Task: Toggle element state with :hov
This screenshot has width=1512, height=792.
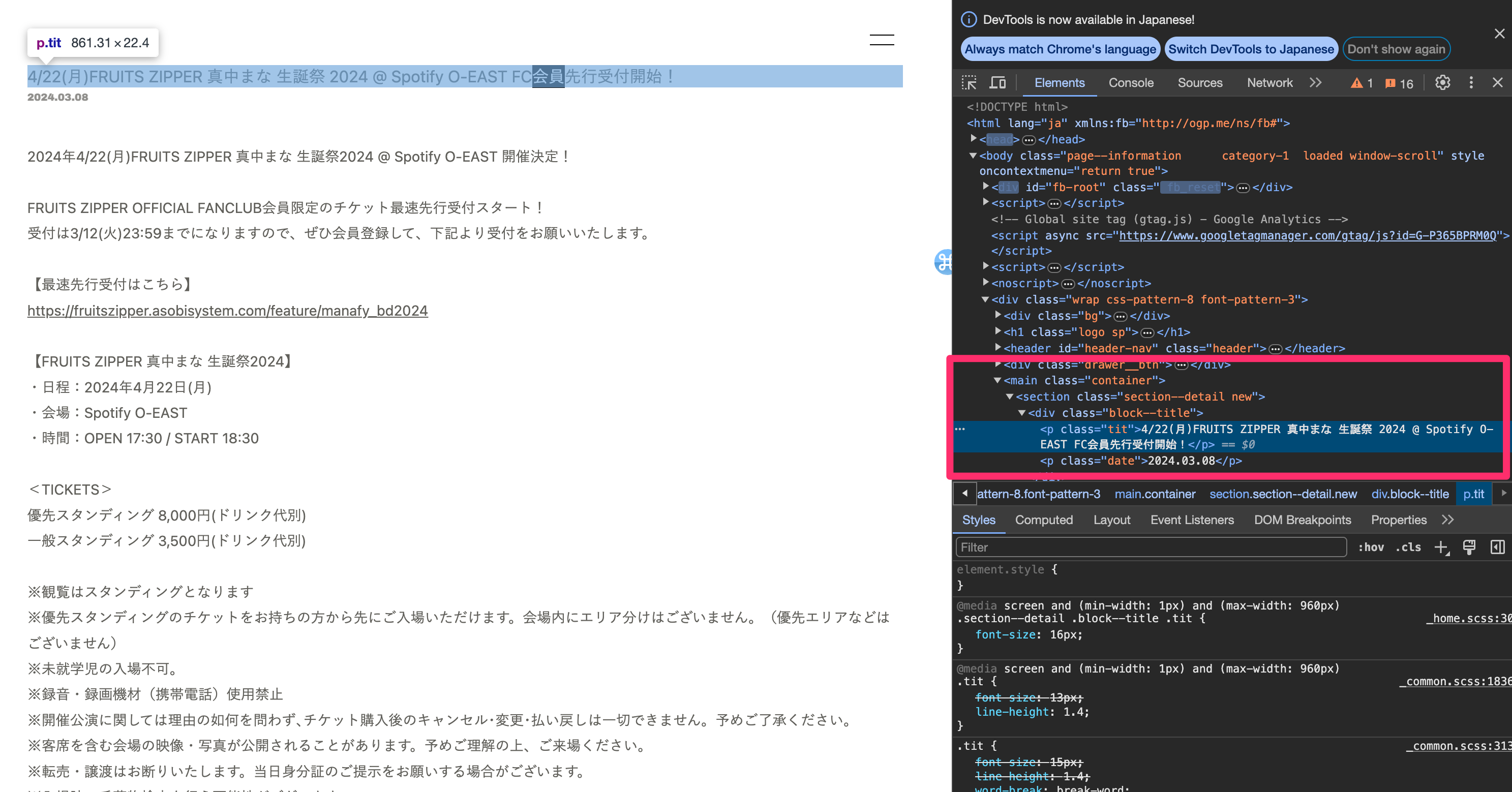Action: [x=1371, y=547]
